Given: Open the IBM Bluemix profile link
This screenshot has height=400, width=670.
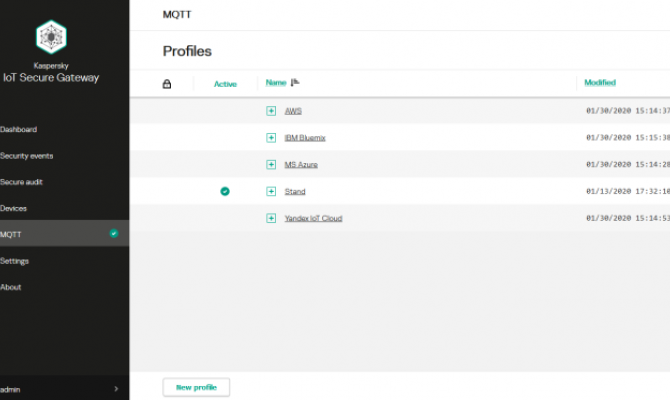Looking at the screenshot, I should (305, 138).
